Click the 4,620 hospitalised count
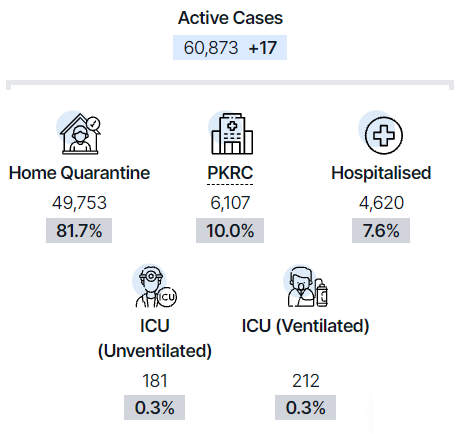The height and width of the screenshot is (434, 457). [x=381, y=203]
